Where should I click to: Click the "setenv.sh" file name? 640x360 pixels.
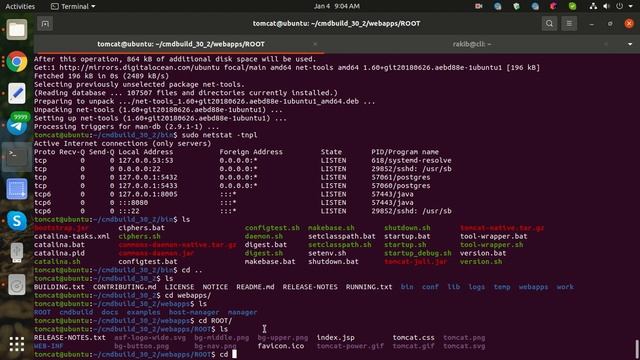327,253
